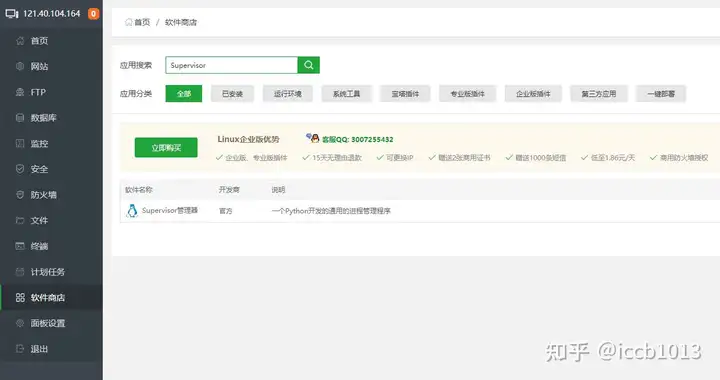The height and width of the screenshot is (380, 720).
Task: Click the database icon for 数据库
Action: [x=20, y=118]
